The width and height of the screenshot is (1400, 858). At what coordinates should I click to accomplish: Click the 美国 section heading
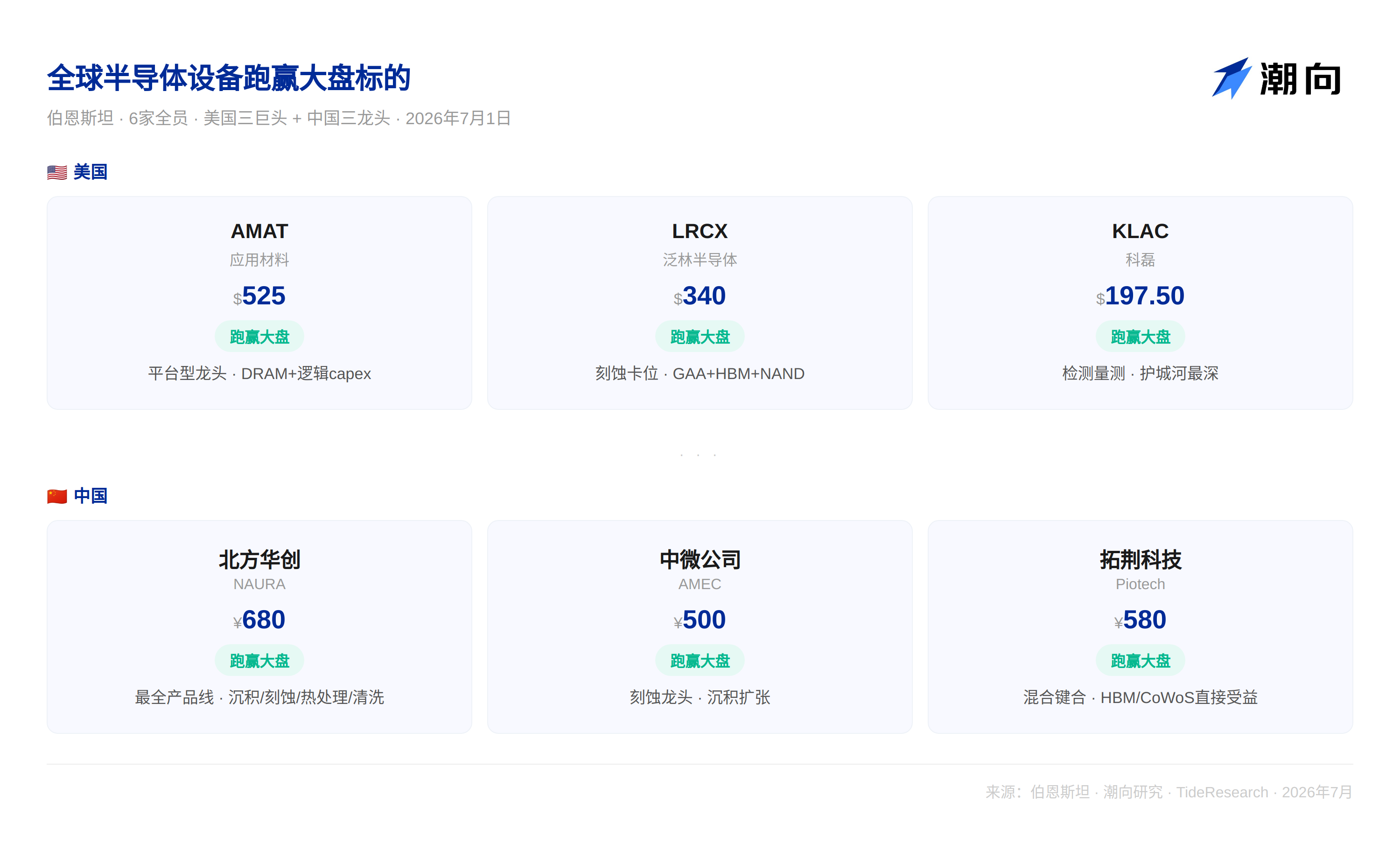91,172
